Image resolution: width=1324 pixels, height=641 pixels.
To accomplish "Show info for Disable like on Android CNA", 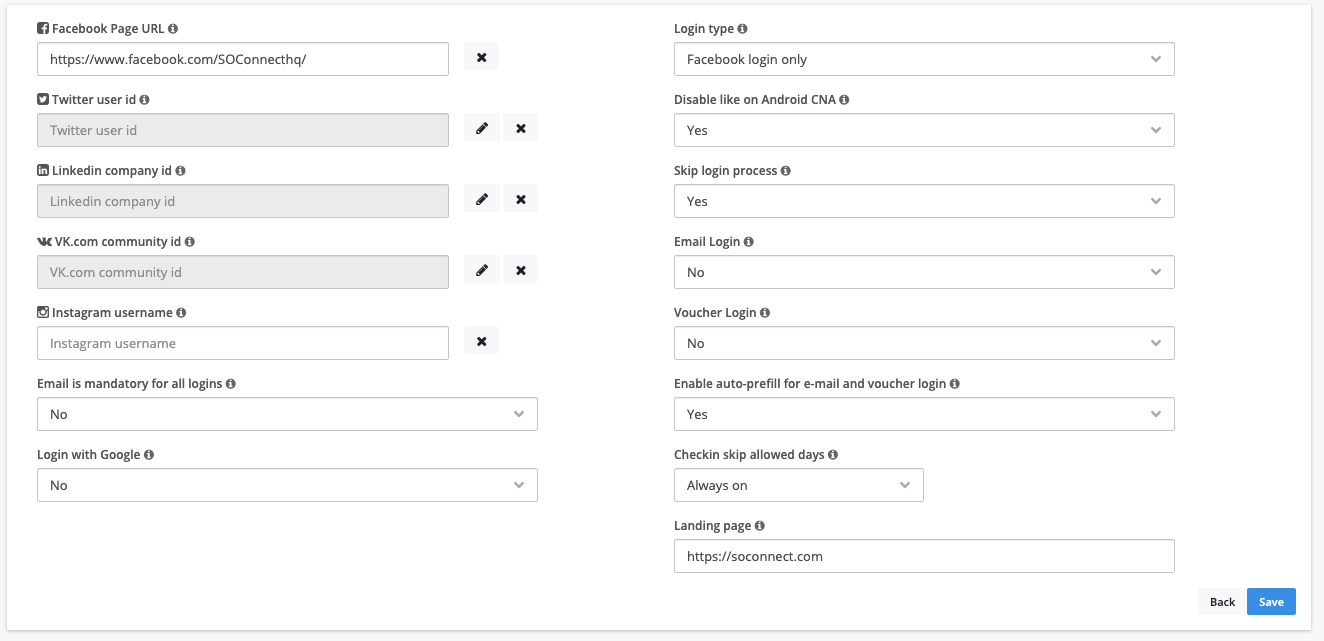I will coord(845,100).
